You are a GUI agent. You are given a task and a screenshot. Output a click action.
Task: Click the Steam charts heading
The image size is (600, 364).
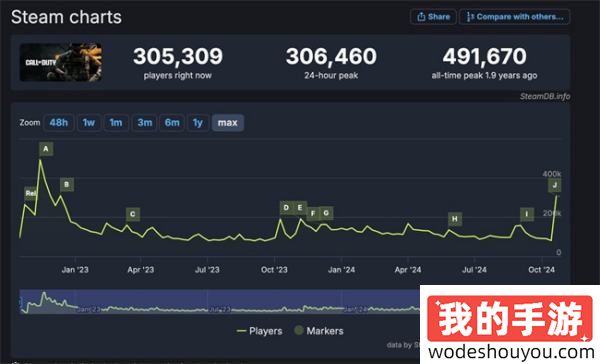pos(66,17)
